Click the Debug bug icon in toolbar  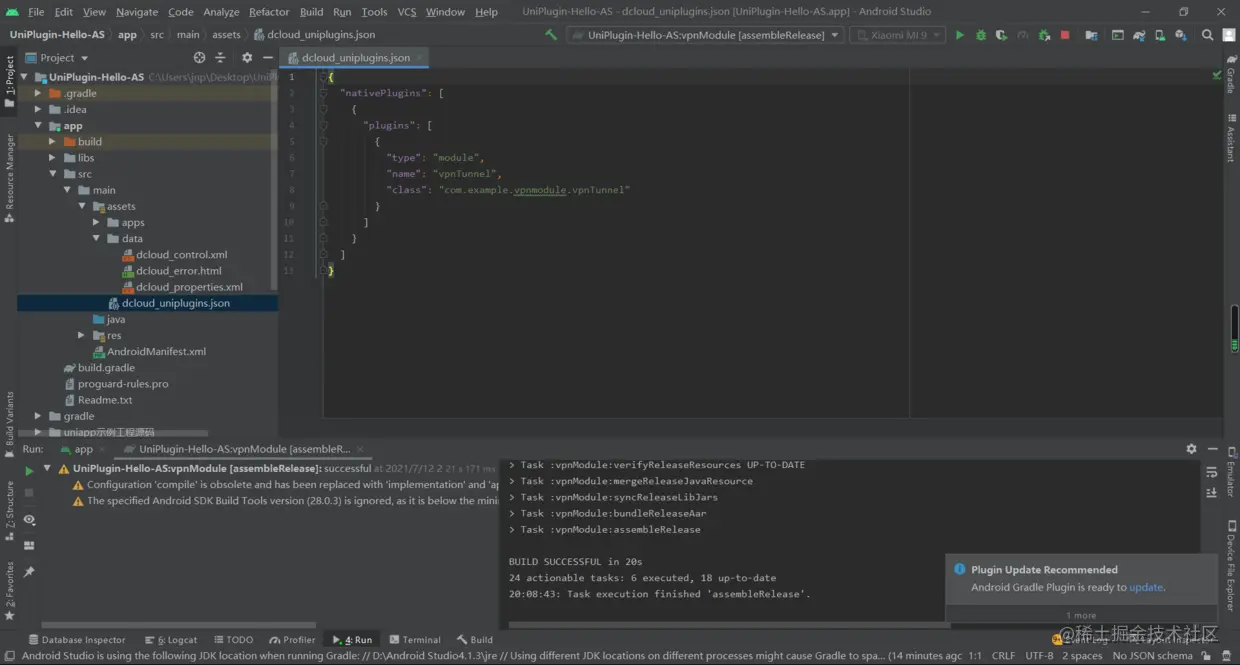click(x=981, y=35)
